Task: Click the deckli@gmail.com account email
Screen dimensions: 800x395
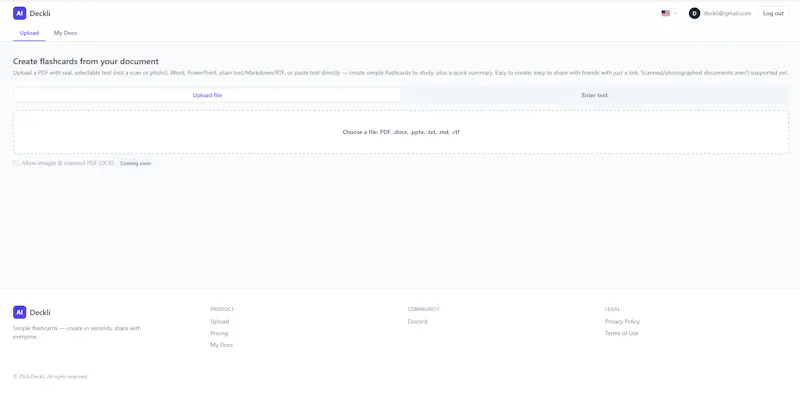Action: [x=727, y=13]
